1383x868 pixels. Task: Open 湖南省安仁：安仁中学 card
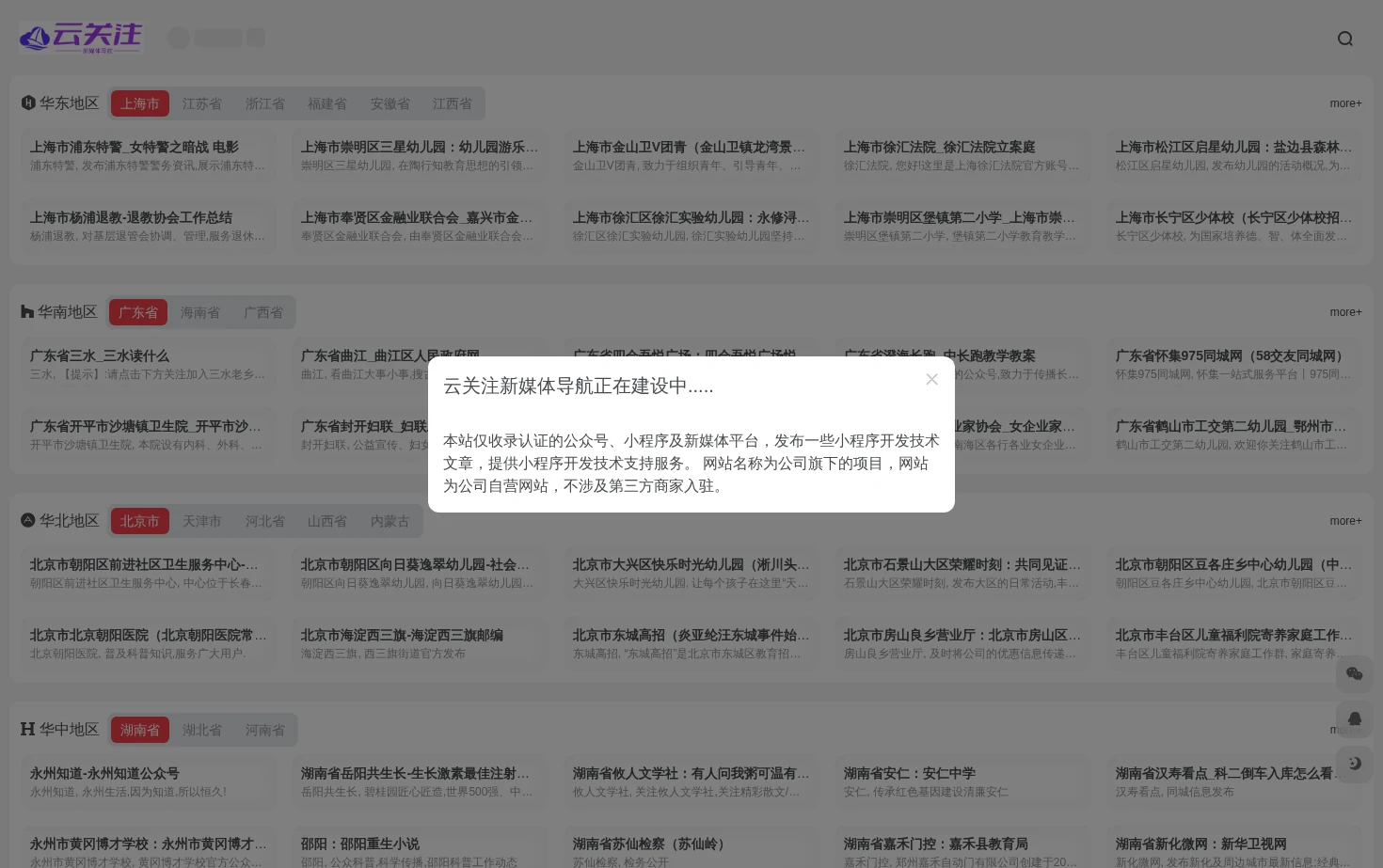[962, 782]
